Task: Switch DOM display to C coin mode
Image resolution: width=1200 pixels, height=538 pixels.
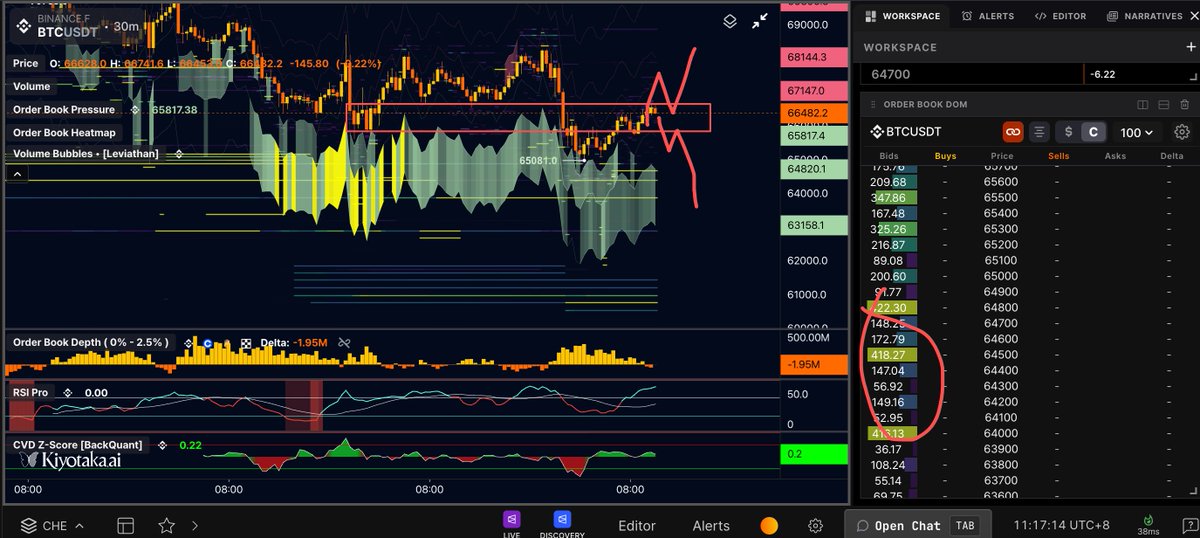Action: pyautogui.click(x=1094, y=132)
